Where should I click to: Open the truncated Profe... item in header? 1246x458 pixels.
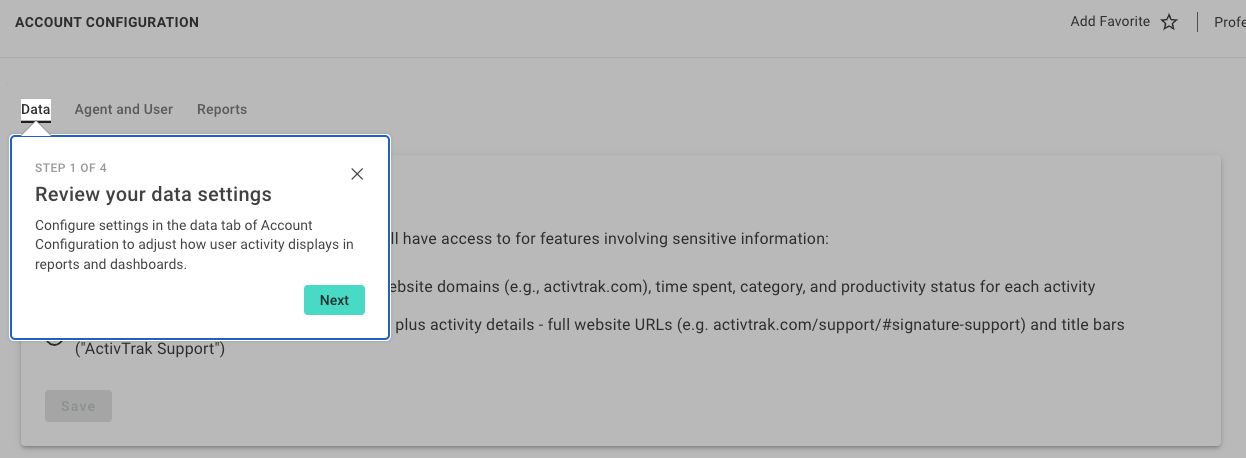click(1229, 22)
